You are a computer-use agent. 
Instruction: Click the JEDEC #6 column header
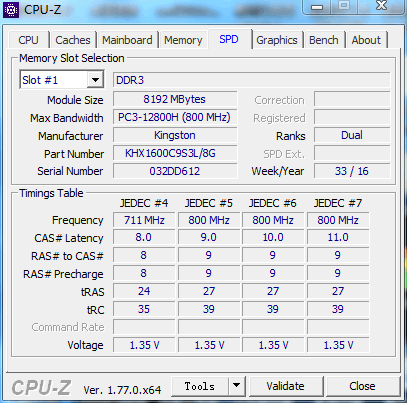(273, 203)
